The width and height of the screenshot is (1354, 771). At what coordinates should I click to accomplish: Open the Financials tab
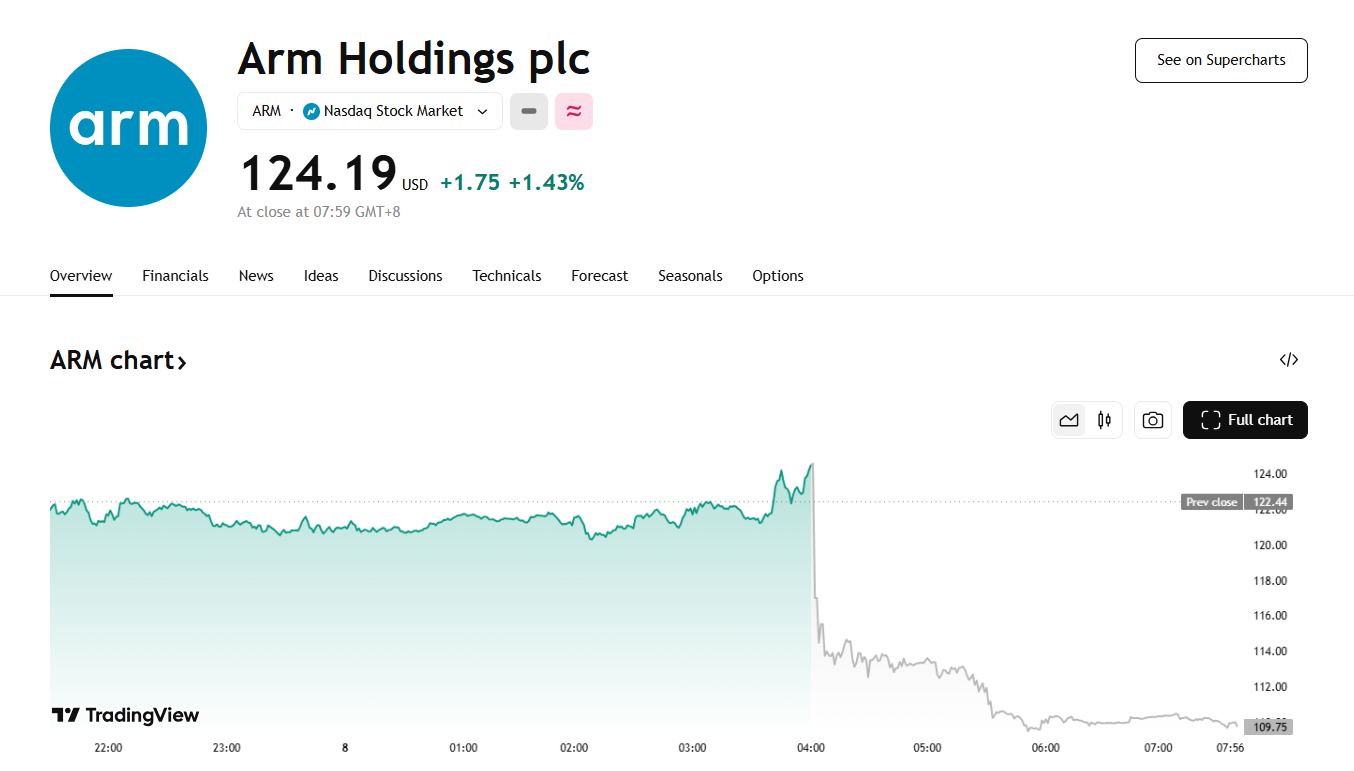175,276
